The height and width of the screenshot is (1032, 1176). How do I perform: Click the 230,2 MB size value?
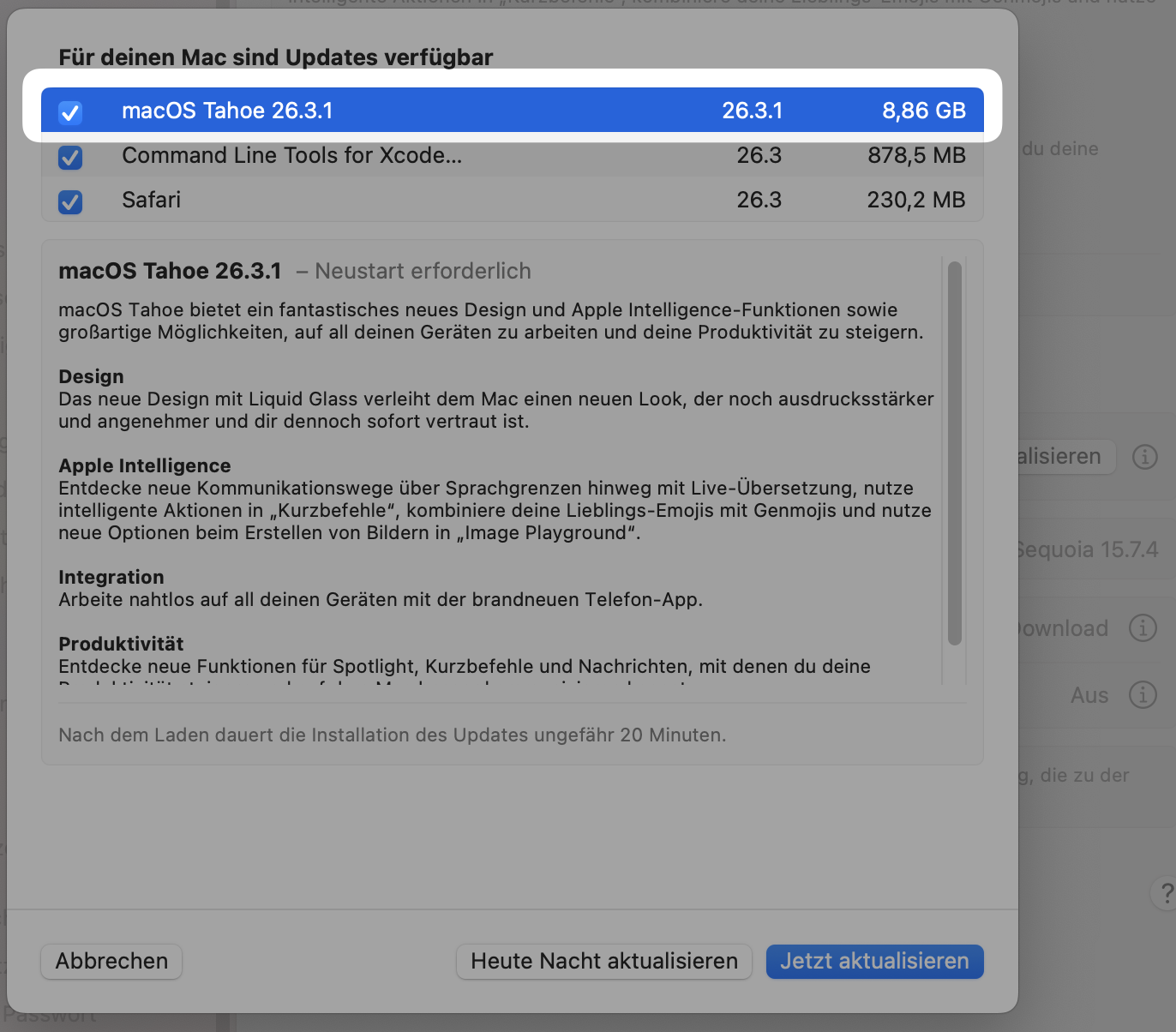pos(916,200)
